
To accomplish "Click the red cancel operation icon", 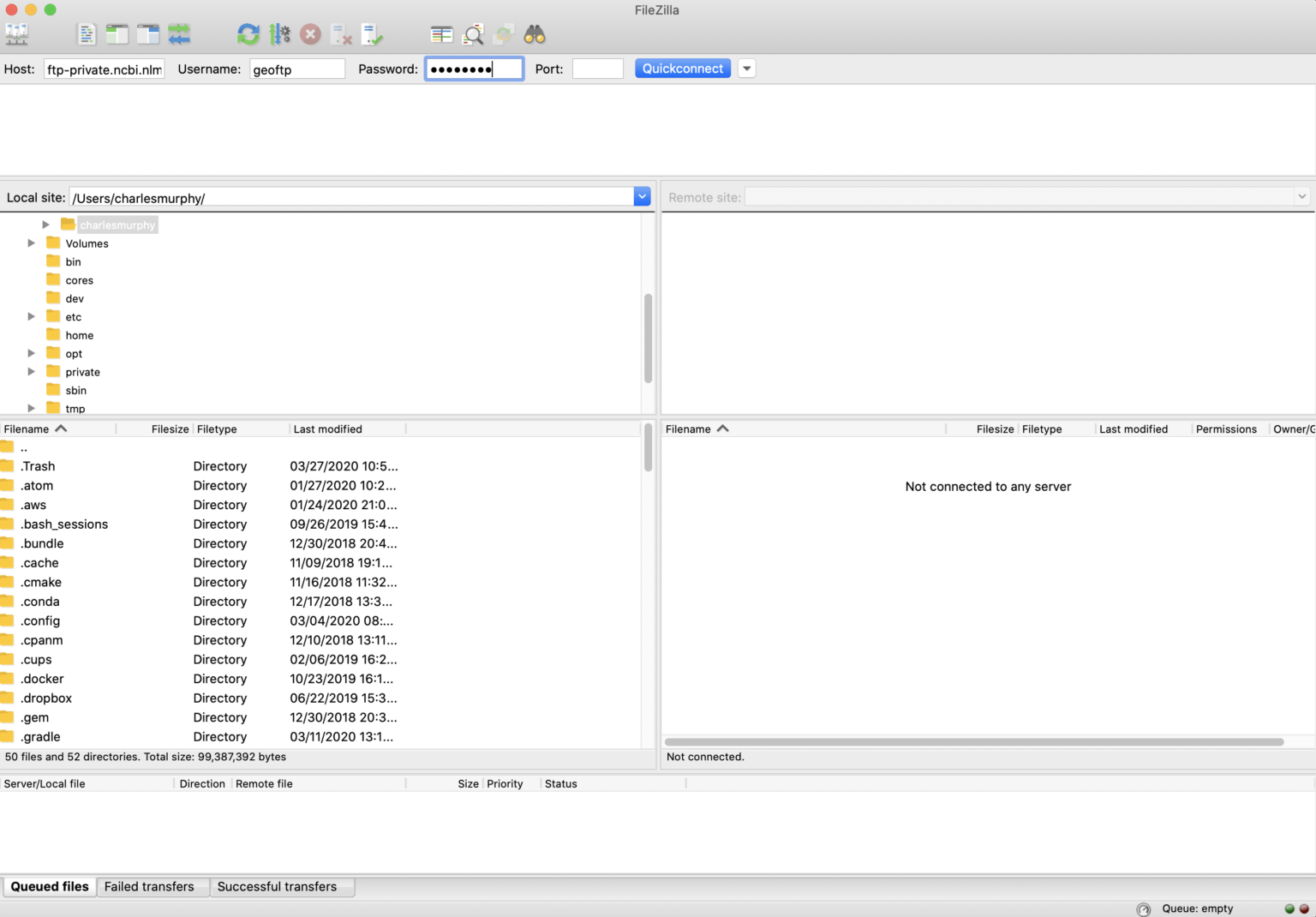I will [310, 34].
